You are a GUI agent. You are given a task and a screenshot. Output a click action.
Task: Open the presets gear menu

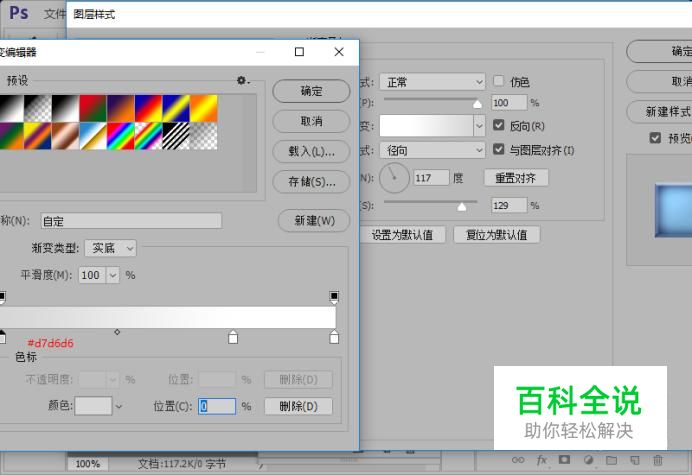(242, 80)
